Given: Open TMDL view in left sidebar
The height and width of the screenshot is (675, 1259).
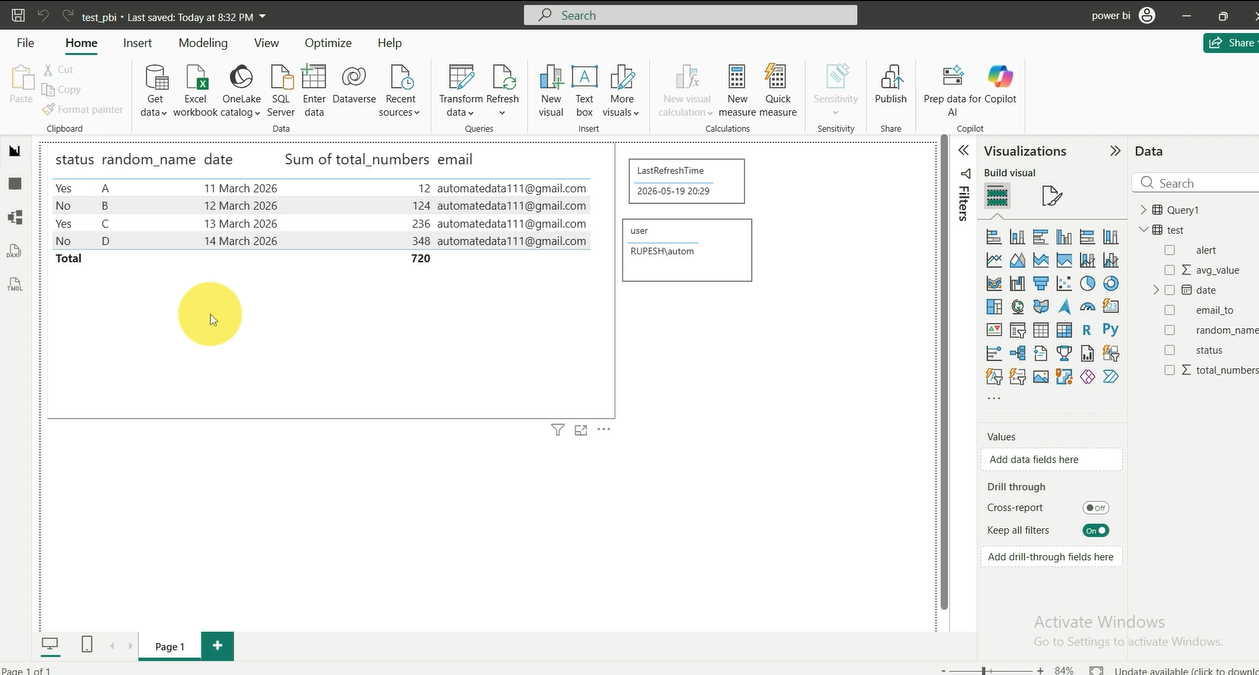Looking at the screenshot, I should point(15,284).
